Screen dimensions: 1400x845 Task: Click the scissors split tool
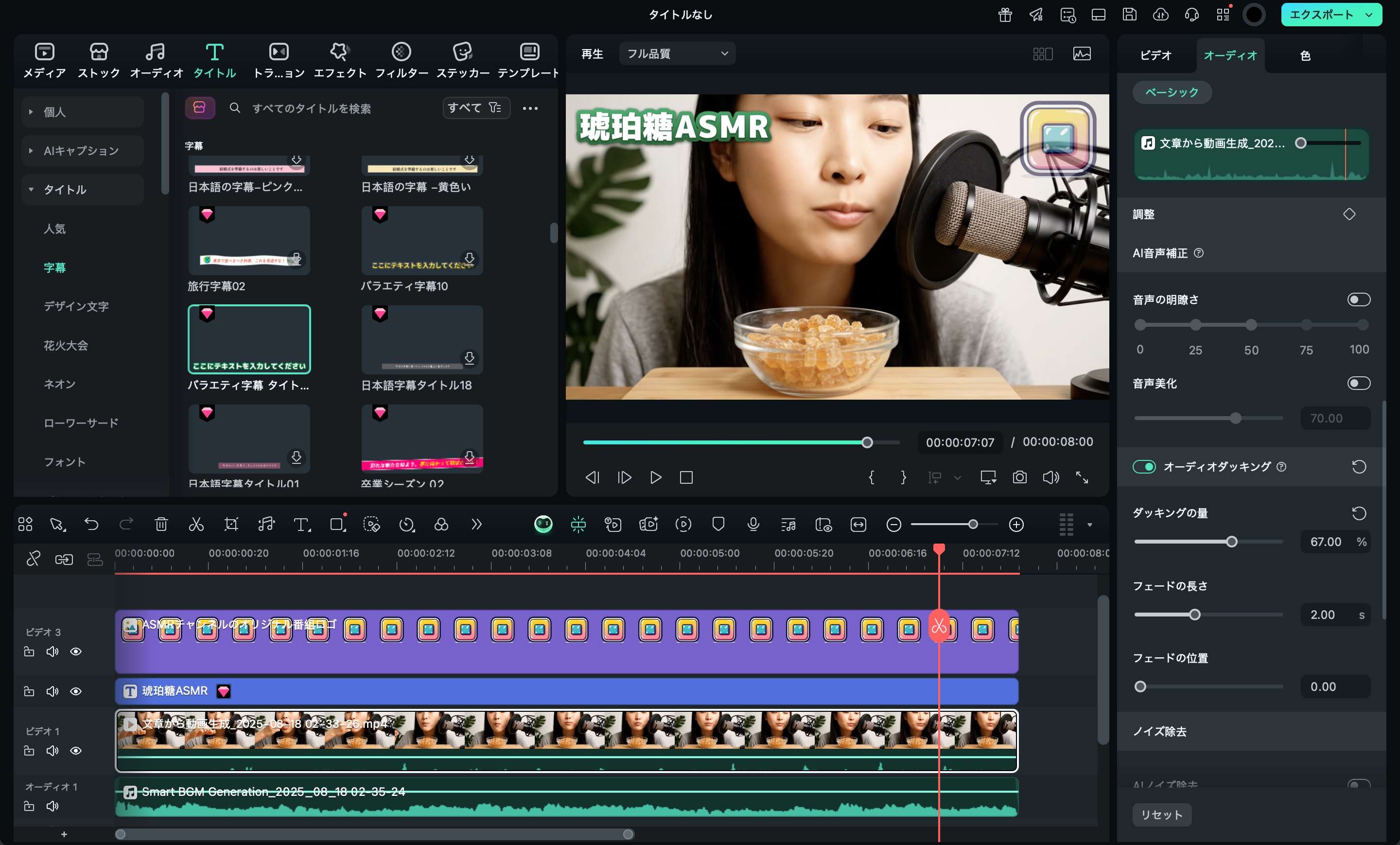point(196,524)
